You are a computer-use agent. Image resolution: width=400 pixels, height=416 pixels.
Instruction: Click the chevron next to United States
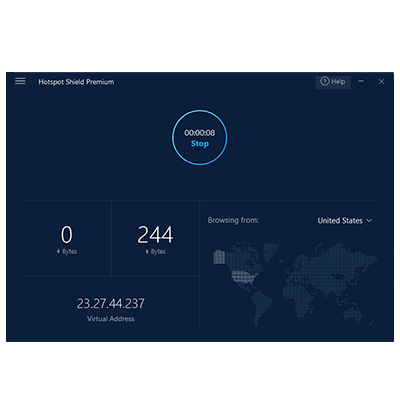369,221
